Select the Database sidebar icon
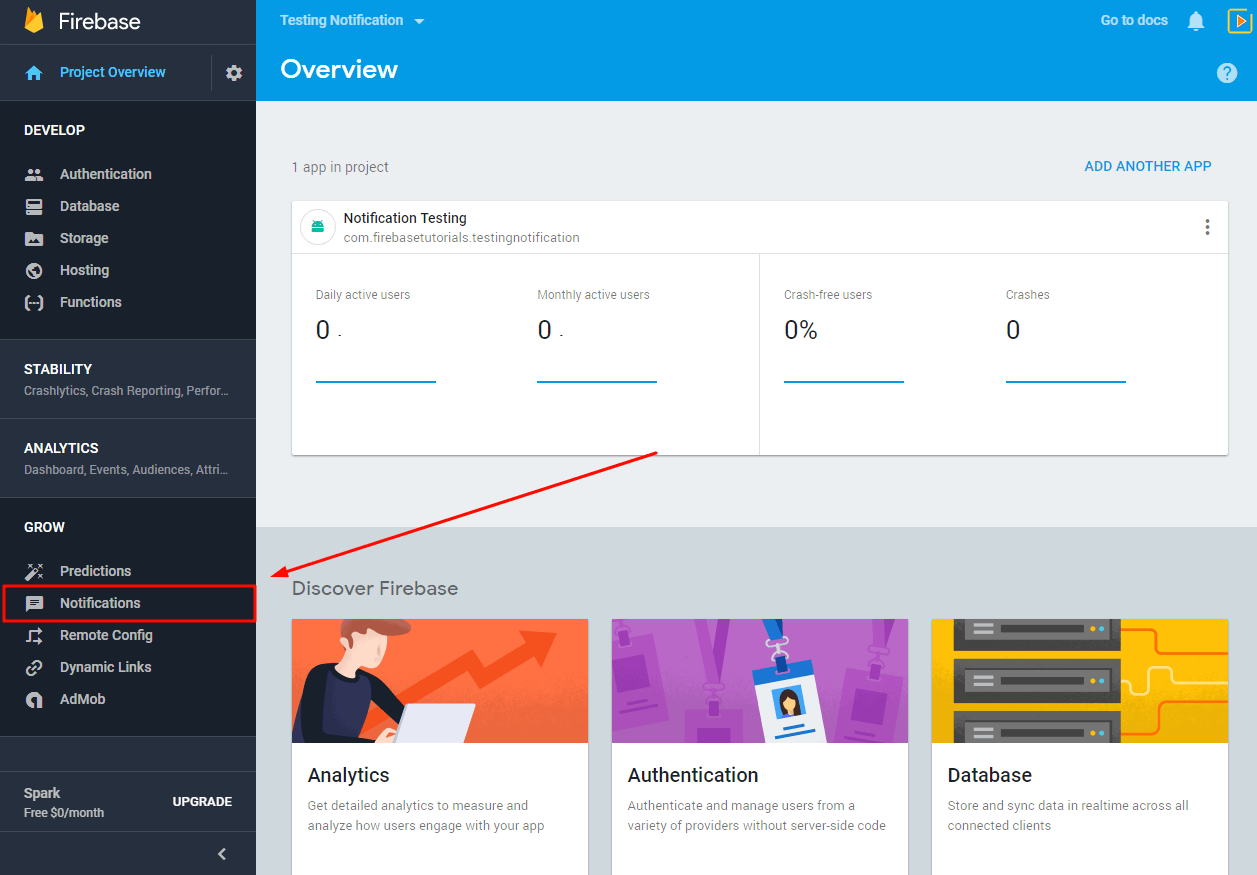The image size is (1257, 875). 33,205
